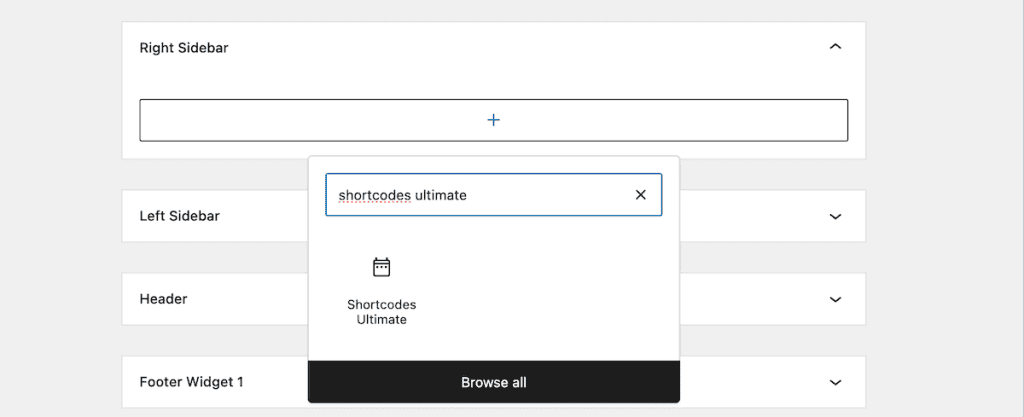
Task: Click the Shortcodes Ultimate block label
Action: click(x=381, y=312)
